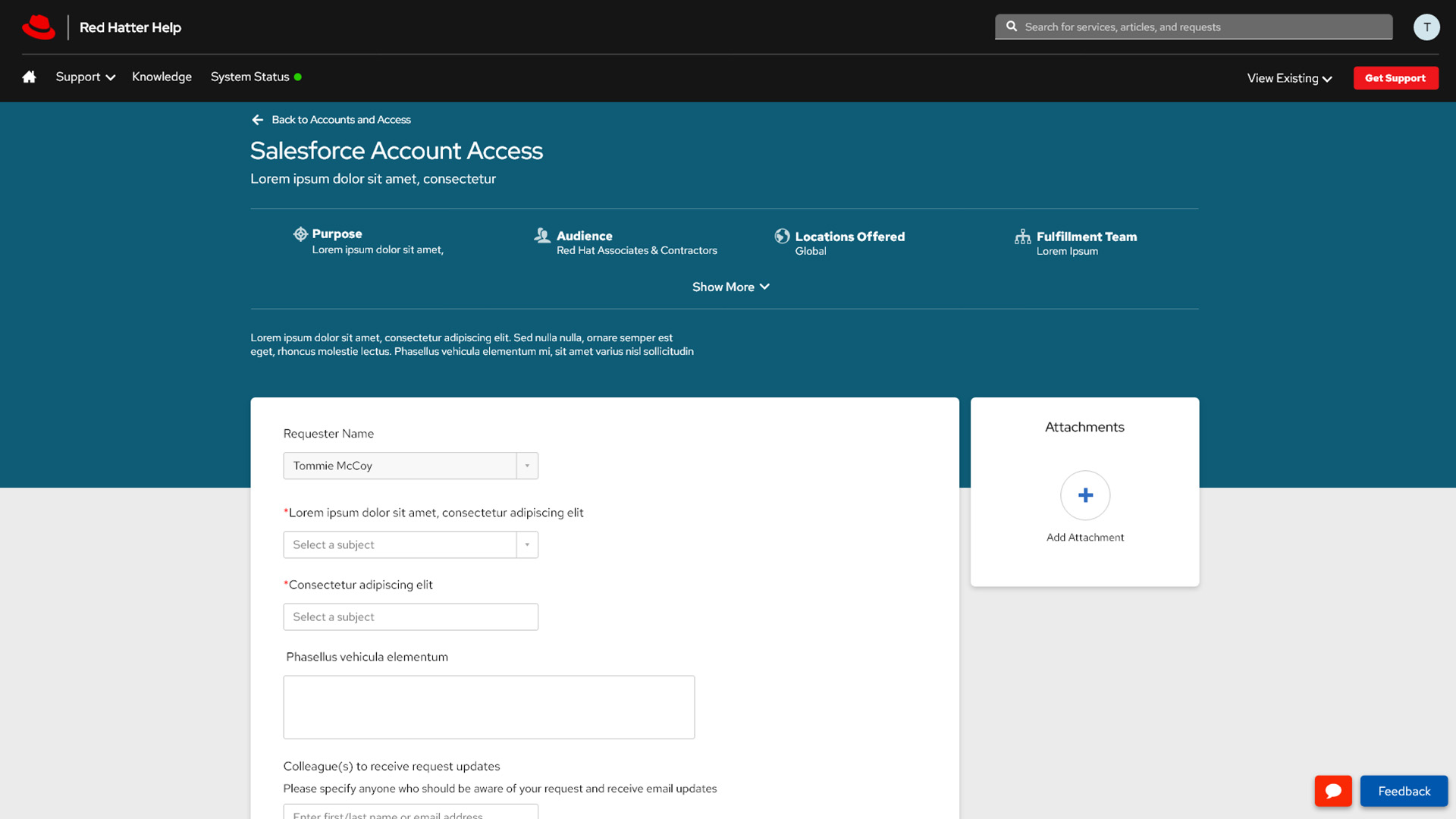
Task: Click the green System Status indicator dot
Action: point(298,77)
